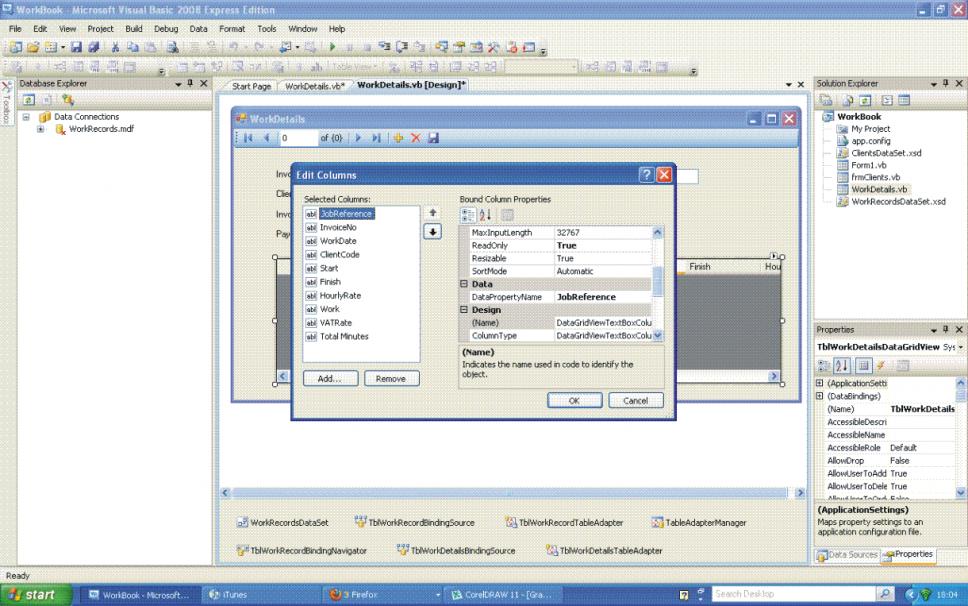The height and width of the screenshot is (606, 968).
Task: Click property grid vertical scrollbar down arrow
Action: [657, 336]
